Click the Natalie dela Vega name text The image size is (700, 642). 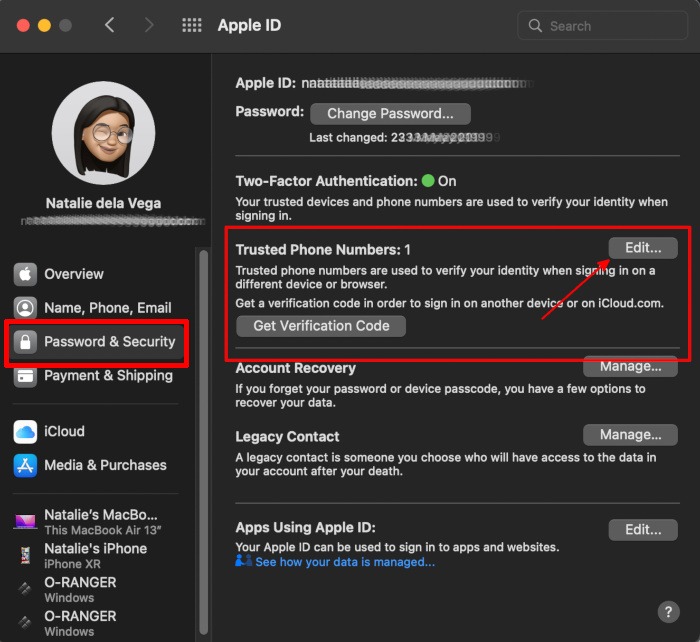tap(104, 203)
